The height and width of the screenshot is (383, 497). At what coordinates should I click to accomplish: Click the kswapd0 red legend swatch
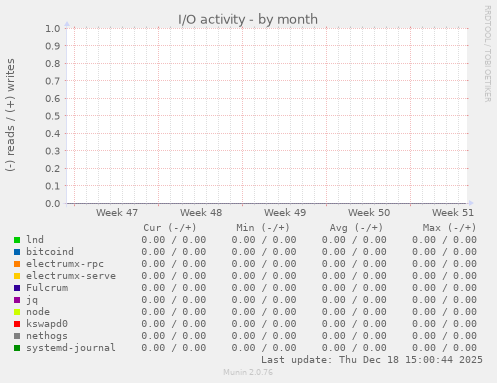[17, 324]
